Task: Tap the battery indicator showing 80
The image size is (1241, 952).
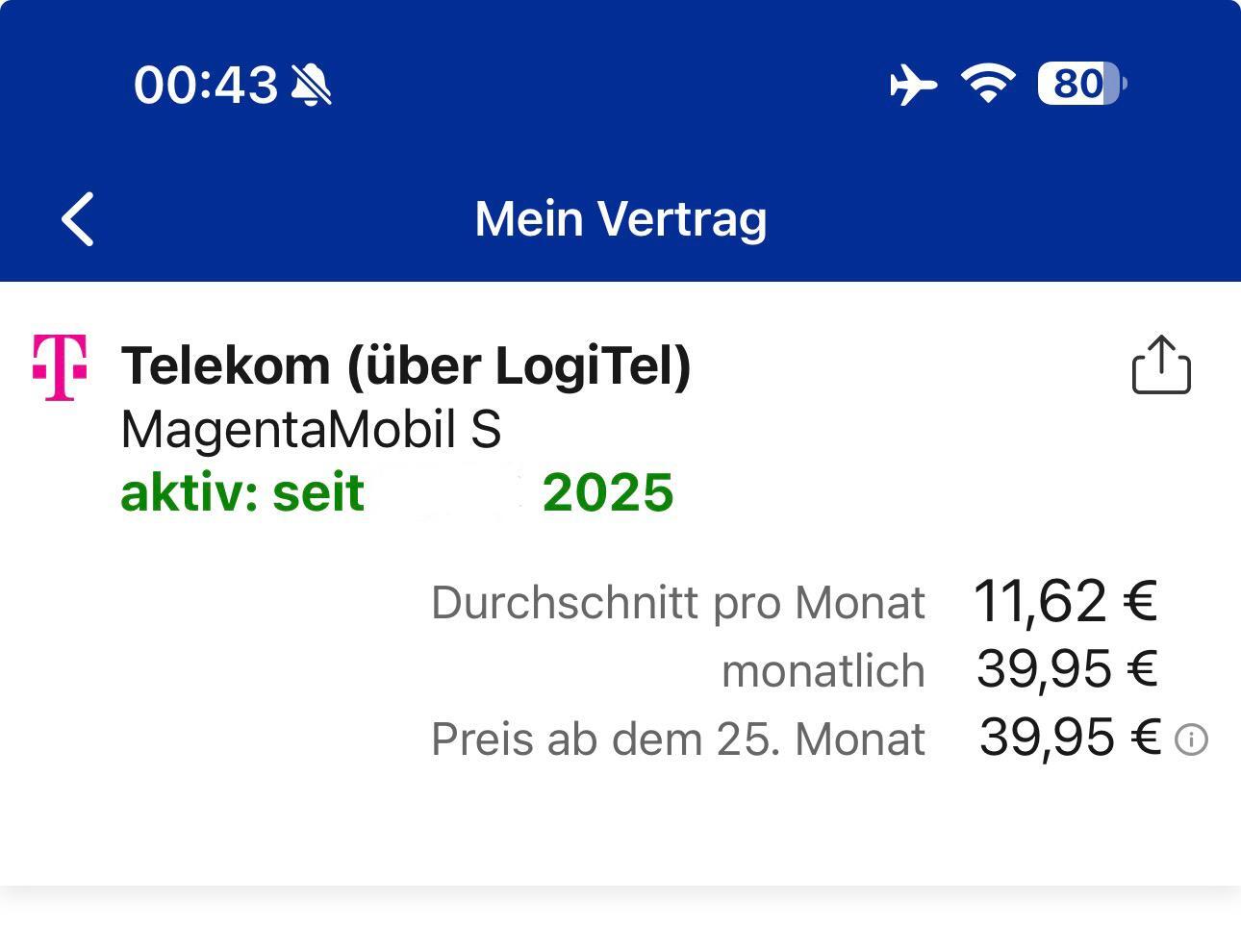Action: (x=1080, y=84)
